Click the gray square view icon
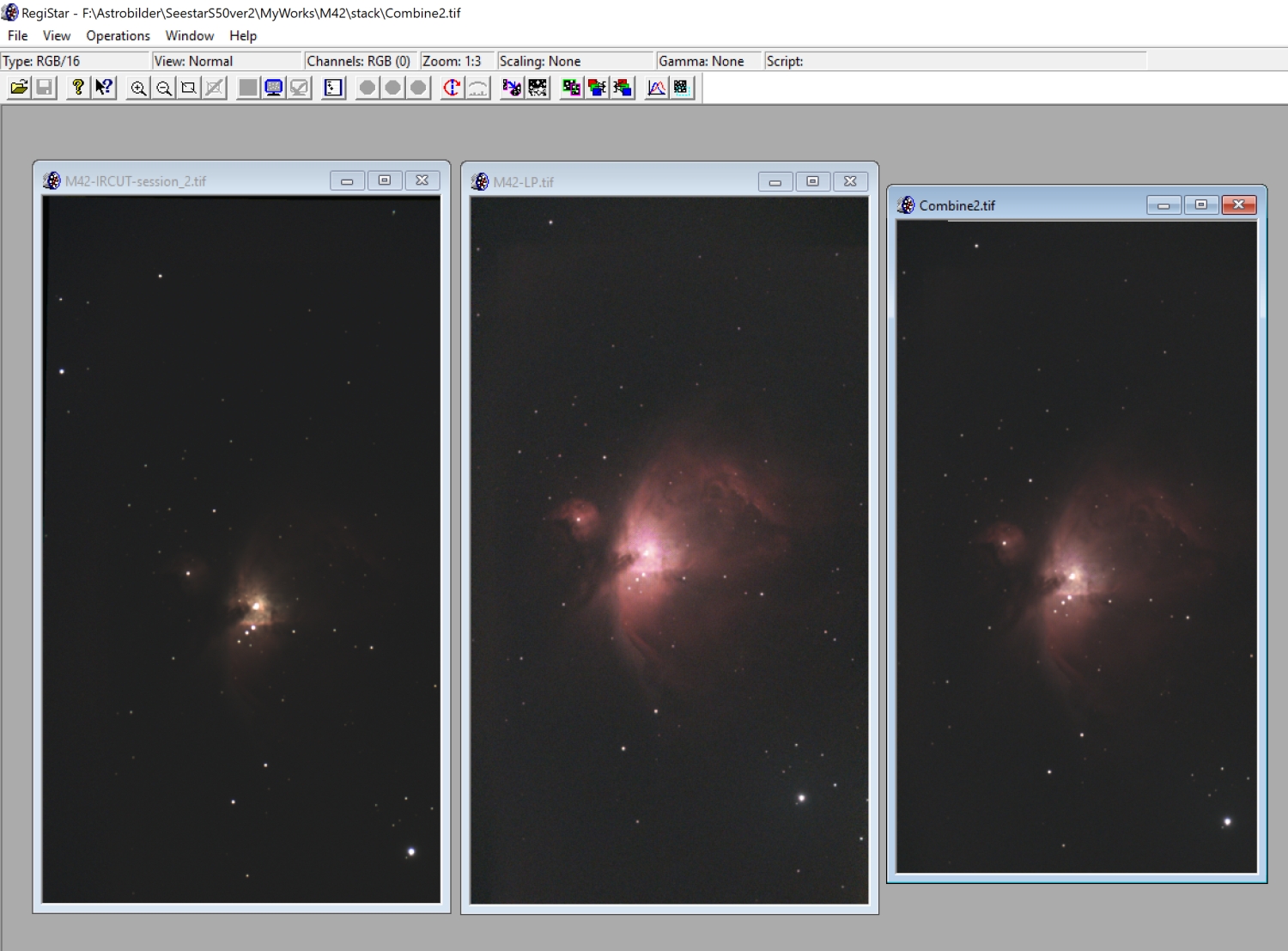Screen dimensions: 1288x951 point(248,88)
